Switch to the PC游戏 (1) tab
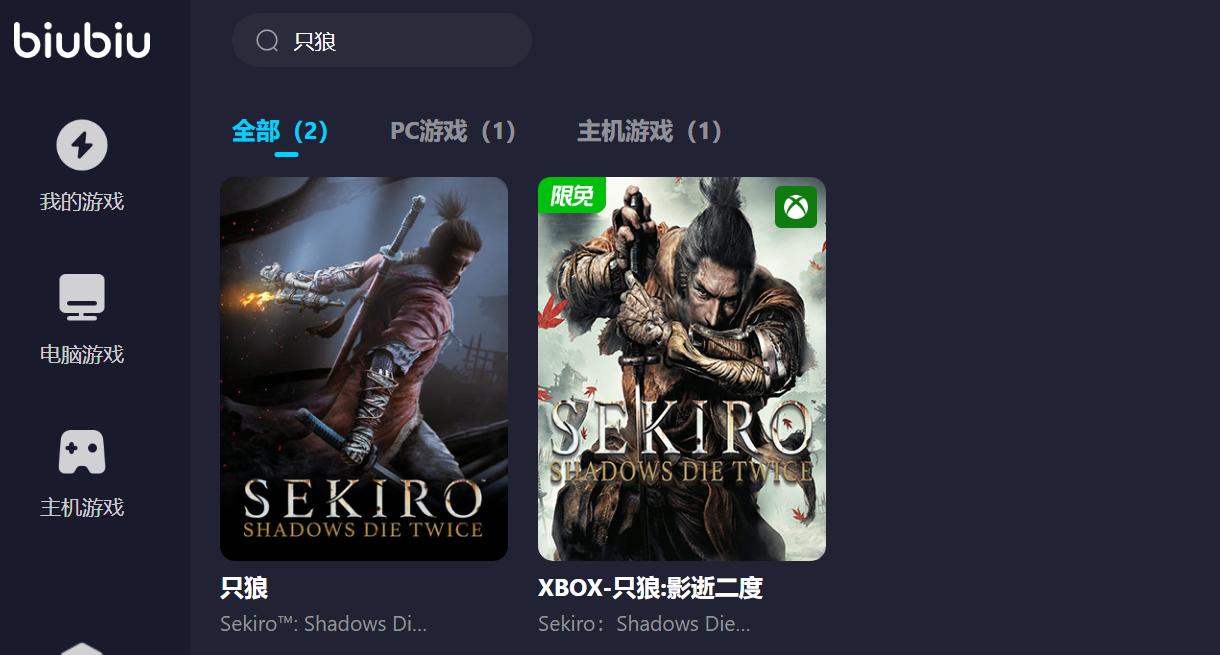This screenshot has height=655, width=1220. pyautogui.click(x=453, y=131)
